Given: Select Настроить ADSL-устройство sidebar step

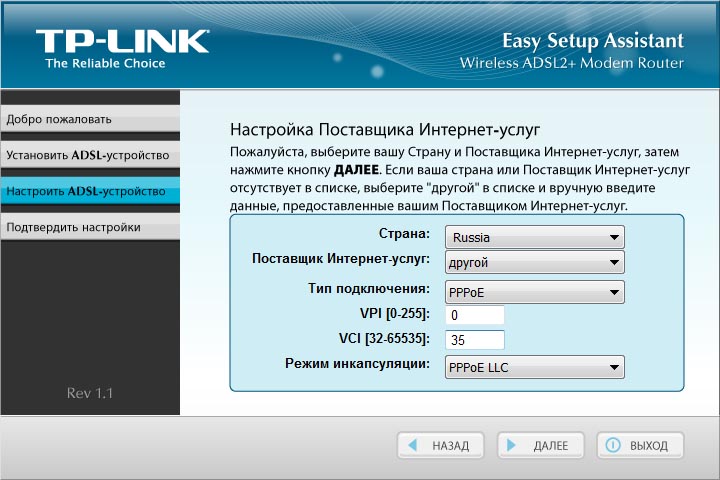Looking at the screenshot, I should (90, 191).
